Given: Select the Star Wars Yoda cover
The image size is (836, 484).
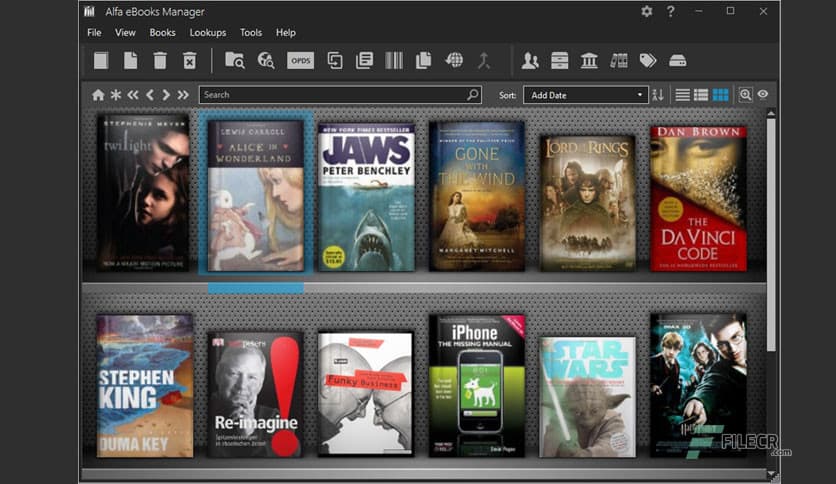Looking at the screenshot, I should pyautogui.click(x=588, y=397).
